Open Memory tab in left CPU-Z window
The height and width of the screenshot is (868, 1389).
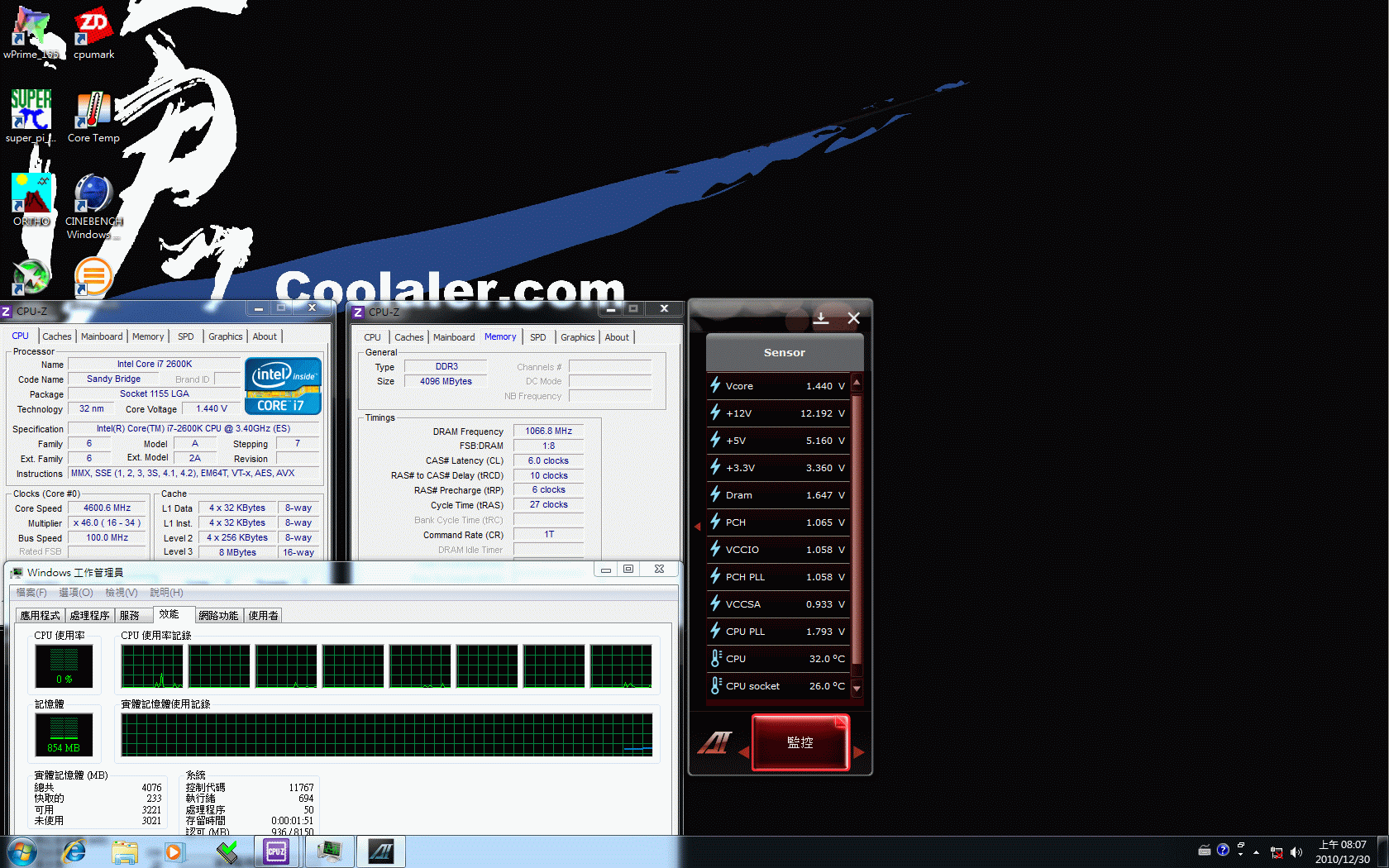[x=148, y=336]
